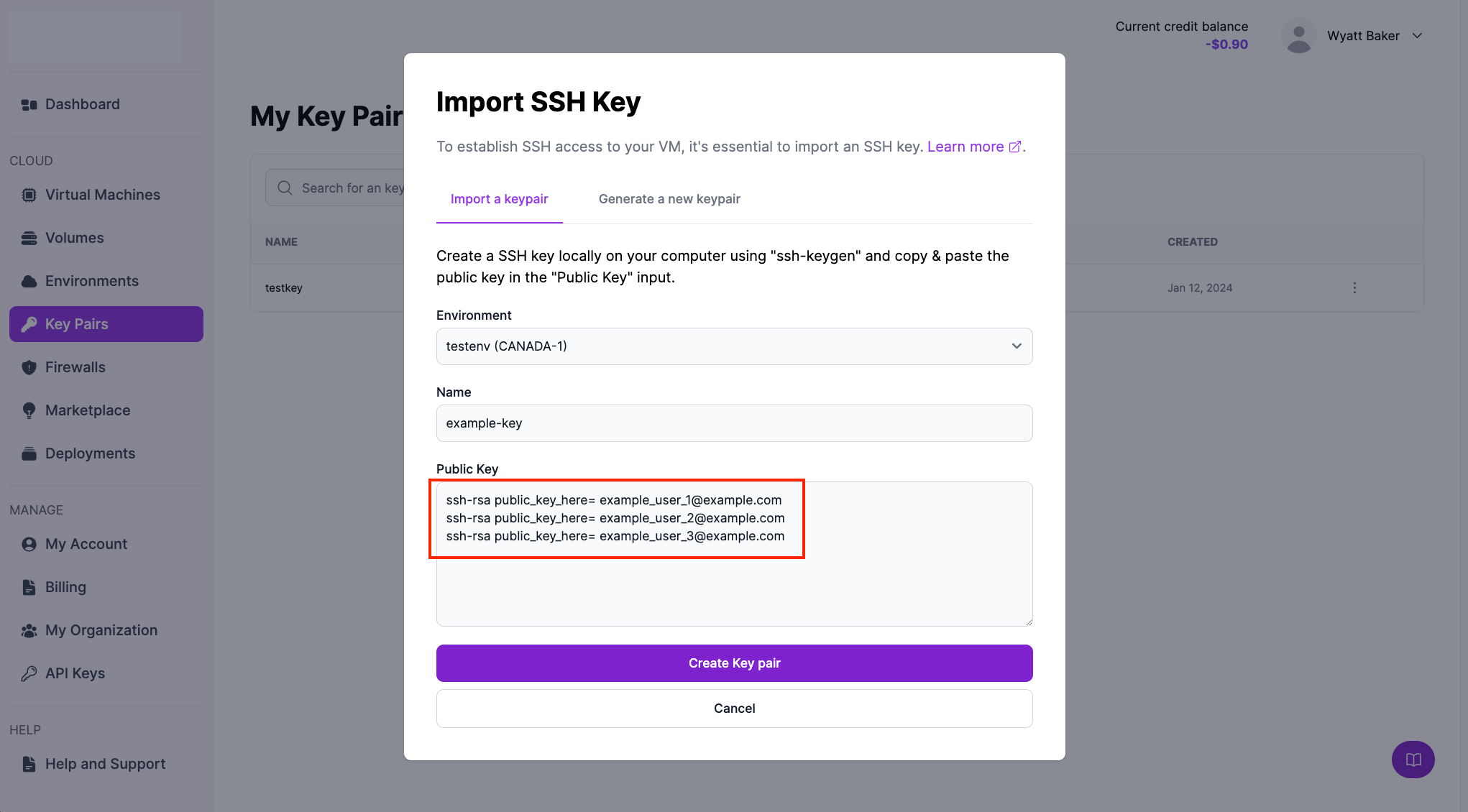Click the Deployments icon in sidebar
The image size is (1468, 812).
(x=29, y=453)
